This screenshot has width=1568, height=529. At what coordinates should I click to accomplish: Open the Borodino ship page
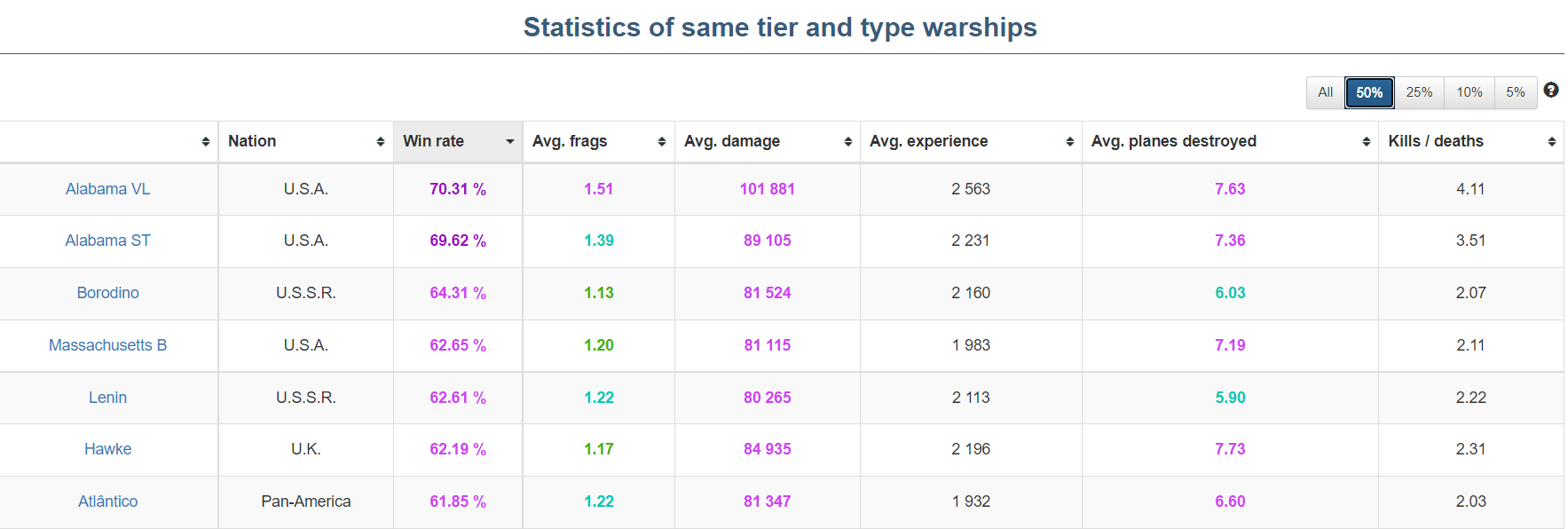coord(107,293)
